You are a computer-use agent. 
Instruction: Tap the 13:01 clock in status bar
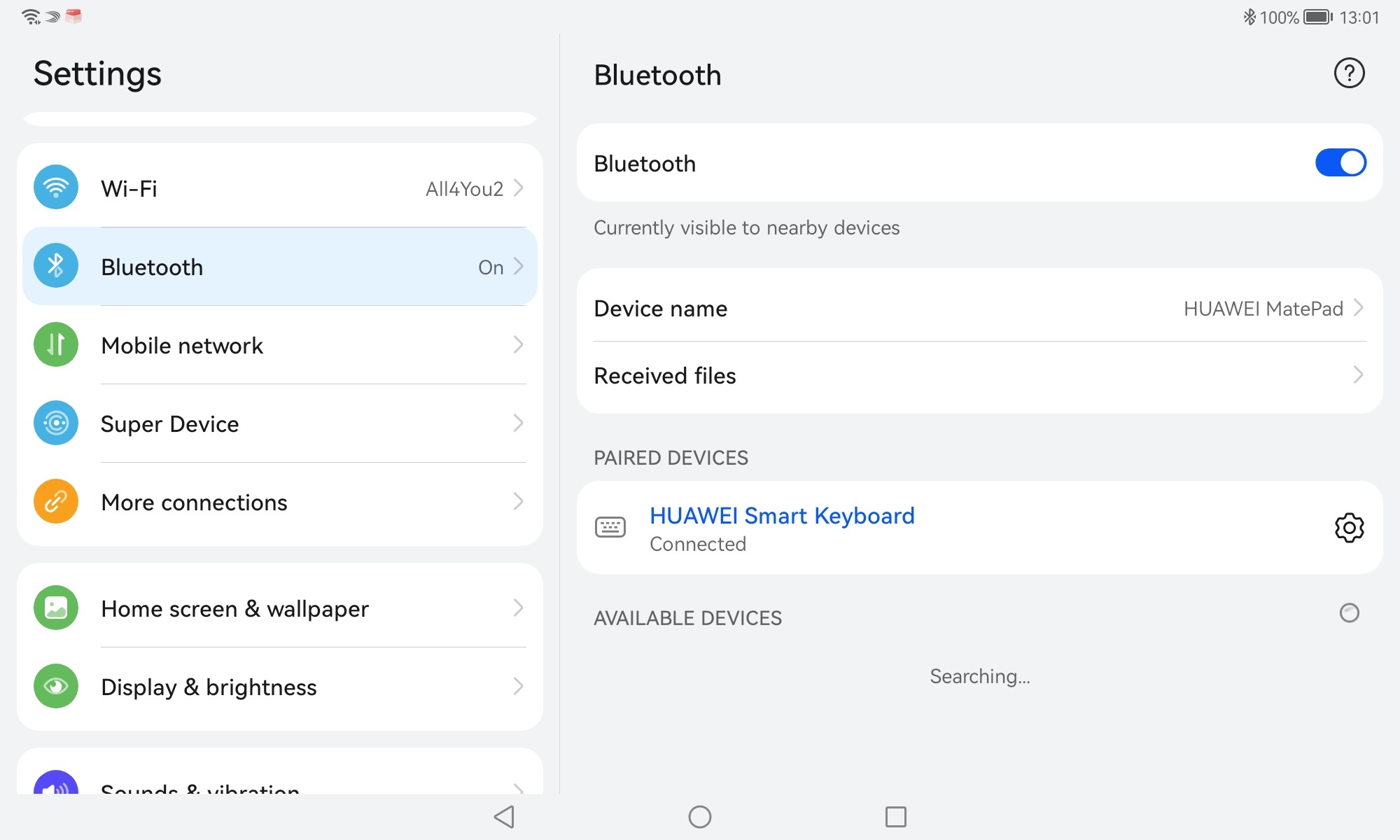tap(1359, 17)
